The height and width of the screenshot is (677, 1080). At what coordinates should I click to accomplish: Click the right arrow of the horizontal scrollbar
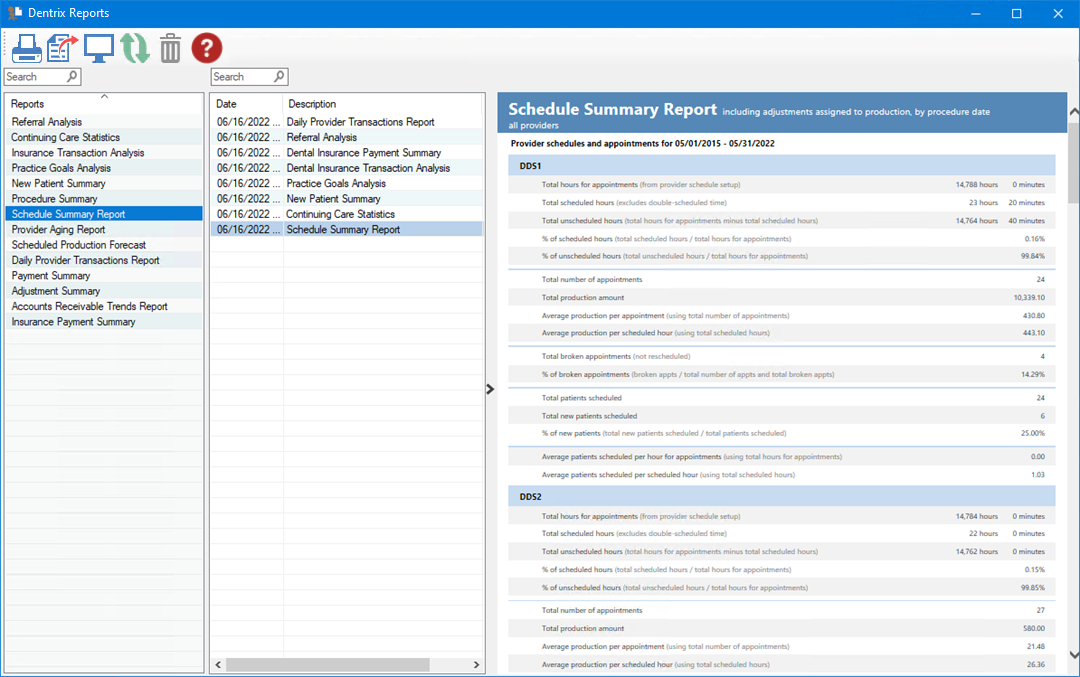(475, 664)
